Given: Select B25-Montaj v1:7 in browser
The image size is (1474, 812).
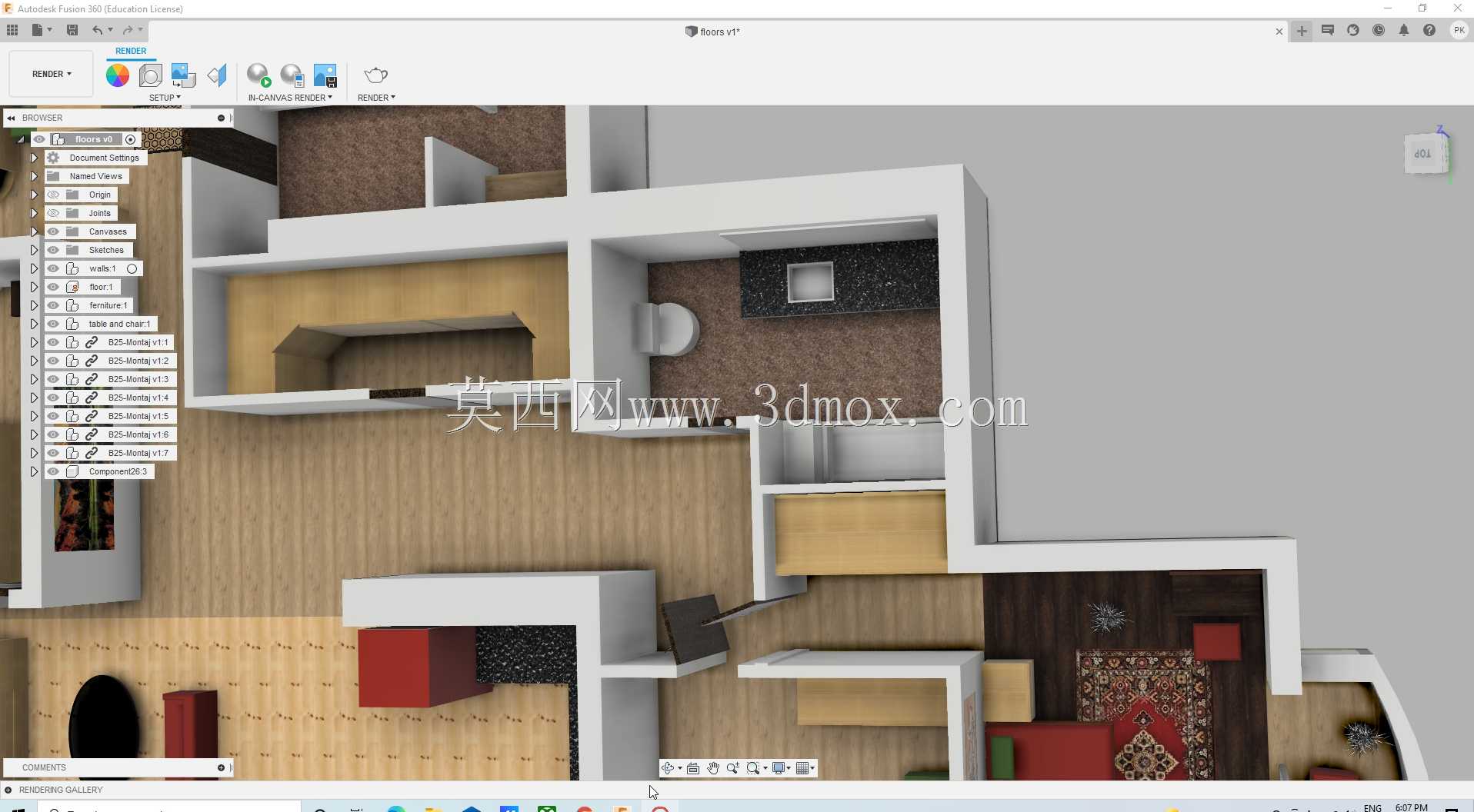Looking at the screenshot, I should click(138, 453).
